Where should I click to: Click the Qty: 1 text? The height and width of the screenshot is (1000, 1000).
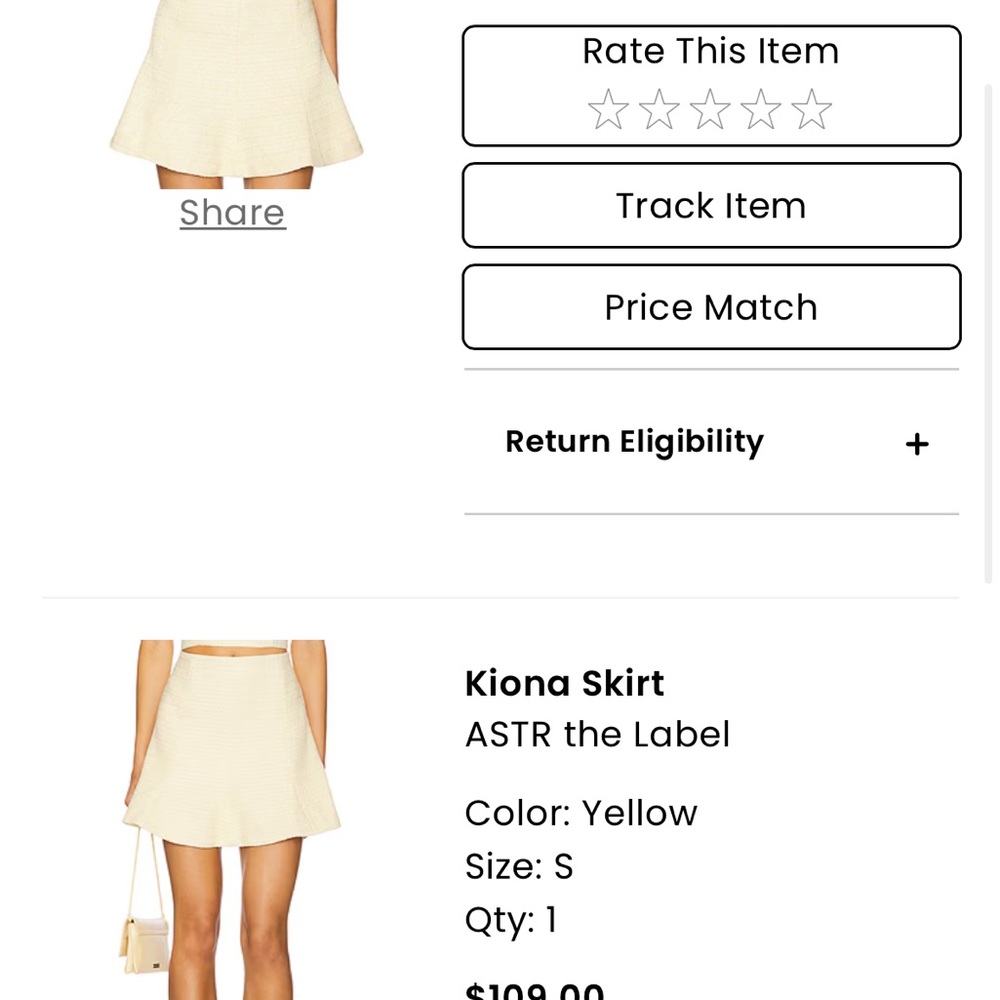pyautogui.click(x=511, y=919)
